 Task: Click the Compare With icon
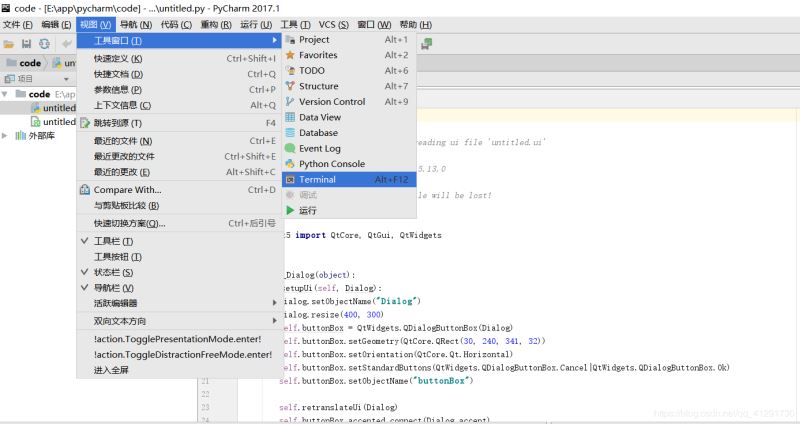tap(85, 190)
